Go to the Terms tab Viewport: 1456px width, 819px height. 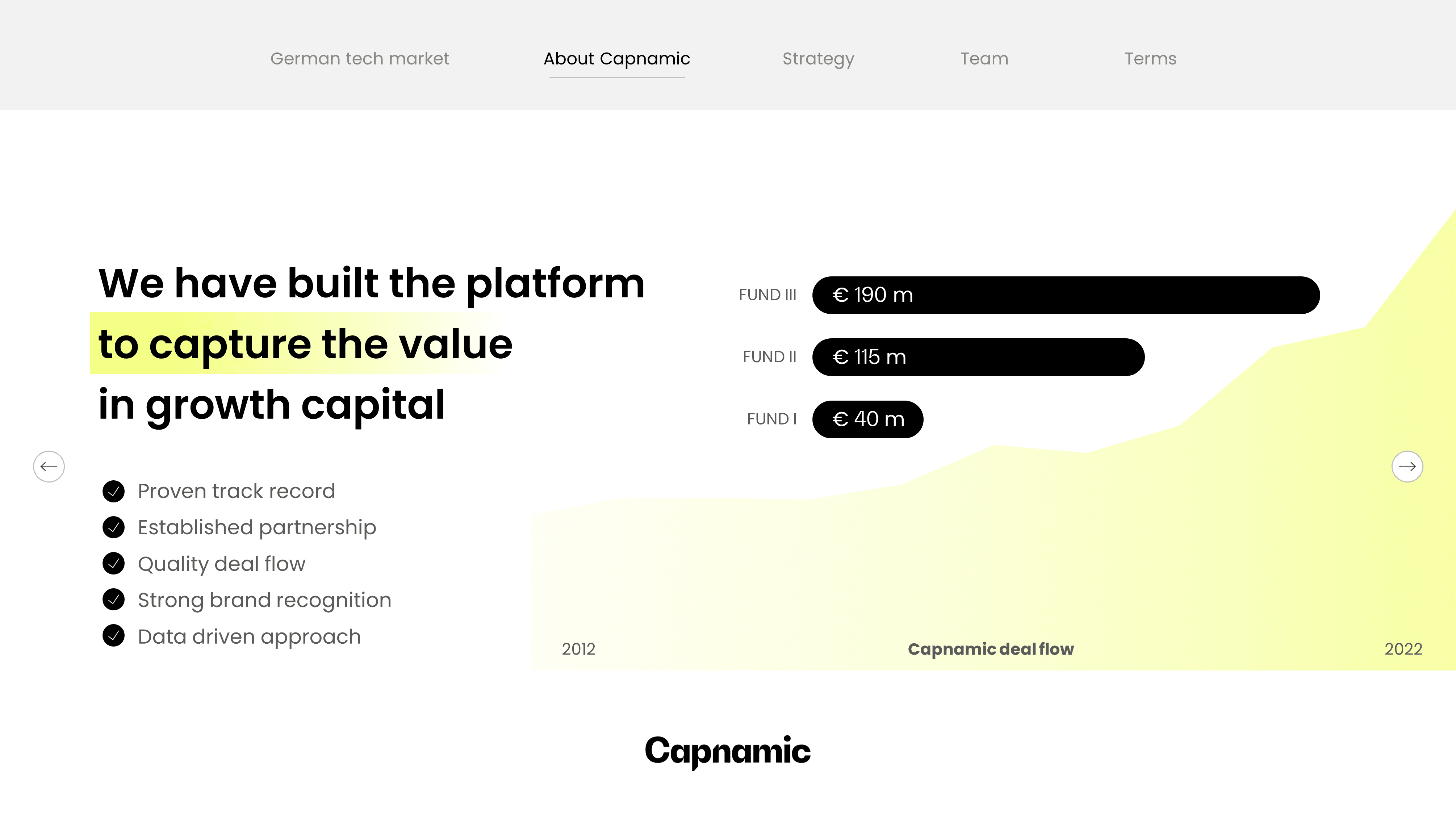pyautogui.click(x=1150, y=59)
